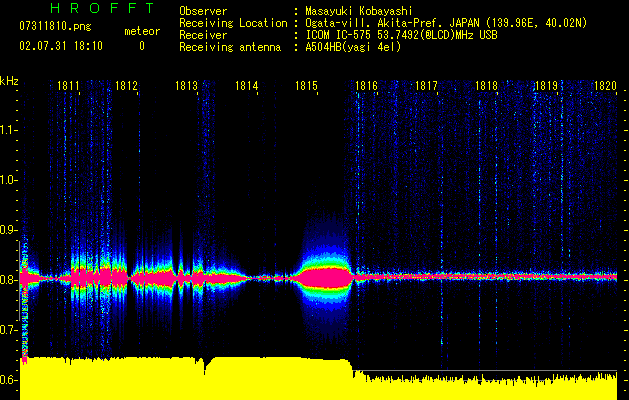Click the 1815 time marker
This screenshot has height=400, width=629.
(x=306, y=86)
